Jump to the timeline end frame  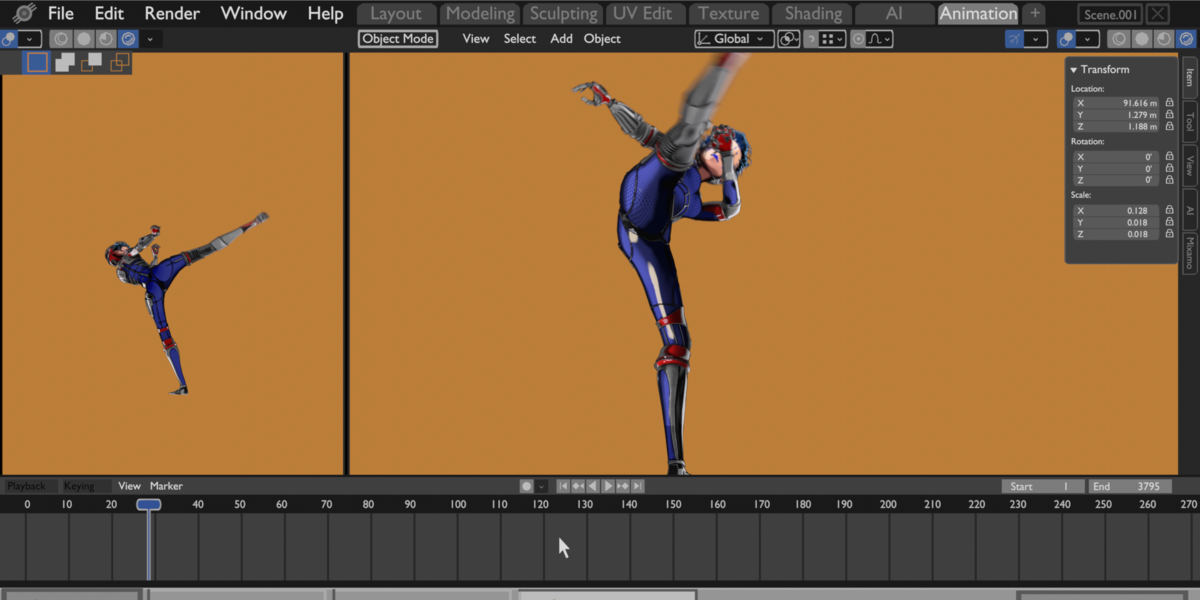(x=638, y=486)
